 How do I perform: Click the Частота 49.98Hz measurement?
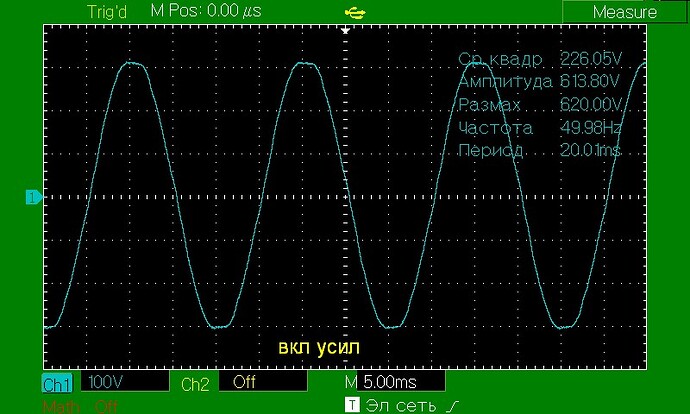pos(540,128)
